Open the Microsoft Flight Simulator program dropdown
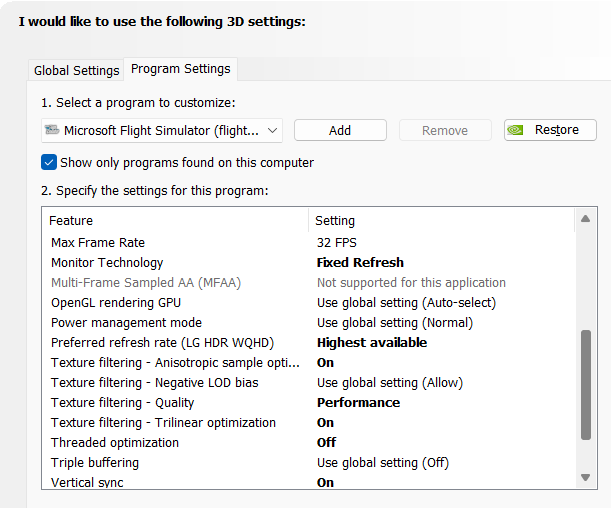 (162, 131)
